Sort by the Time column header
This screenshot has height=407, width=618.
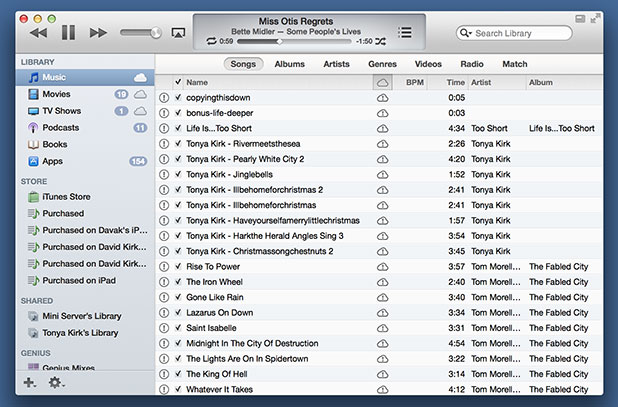click(x=448, y=82)
